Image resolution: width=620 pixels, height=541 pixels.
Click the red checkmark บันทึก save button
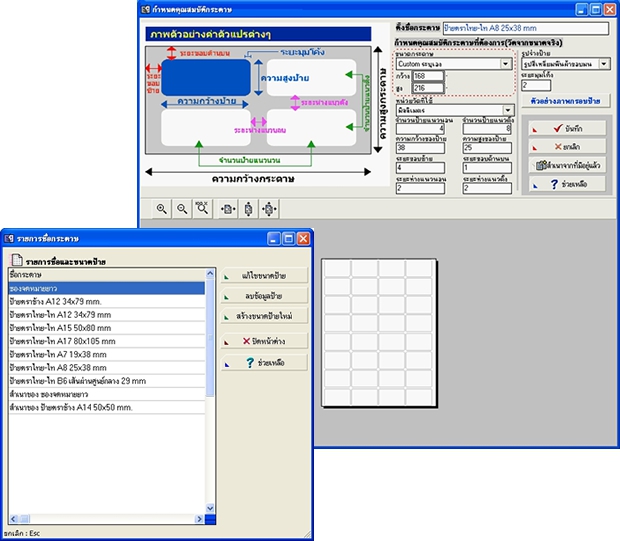pyautogui.click(x=567, y=129)
